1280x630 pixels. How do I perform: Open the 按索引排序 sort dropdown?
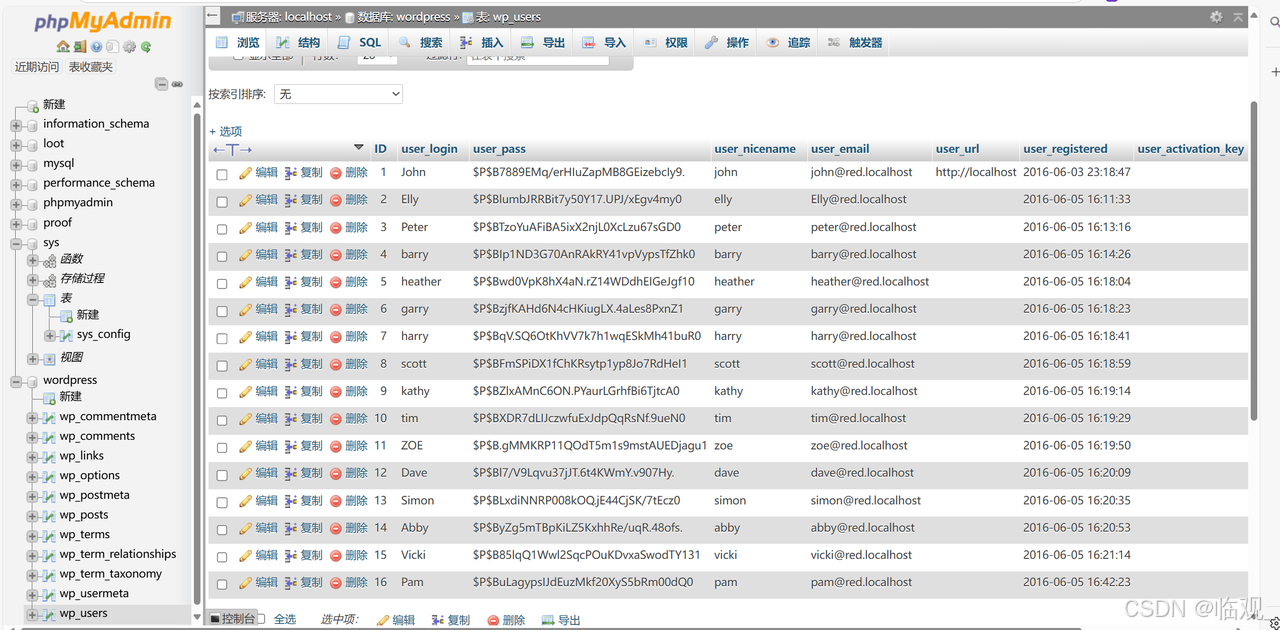338,94
